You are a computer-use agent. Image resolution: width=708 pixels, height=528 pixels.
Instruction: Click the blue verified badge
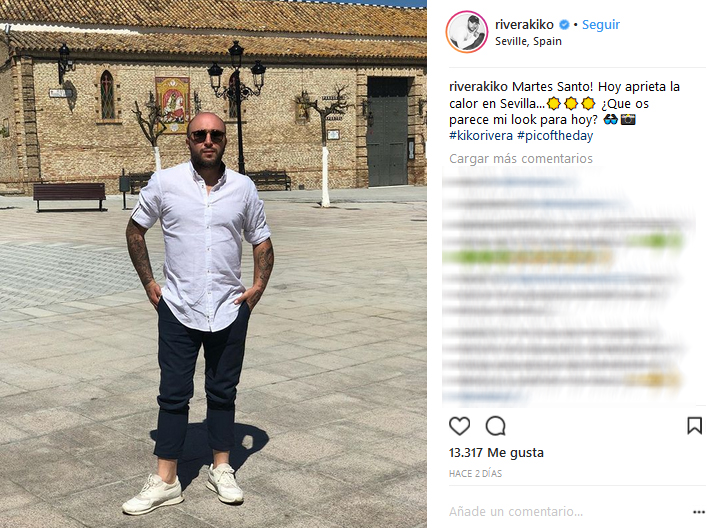coord(564,25)
